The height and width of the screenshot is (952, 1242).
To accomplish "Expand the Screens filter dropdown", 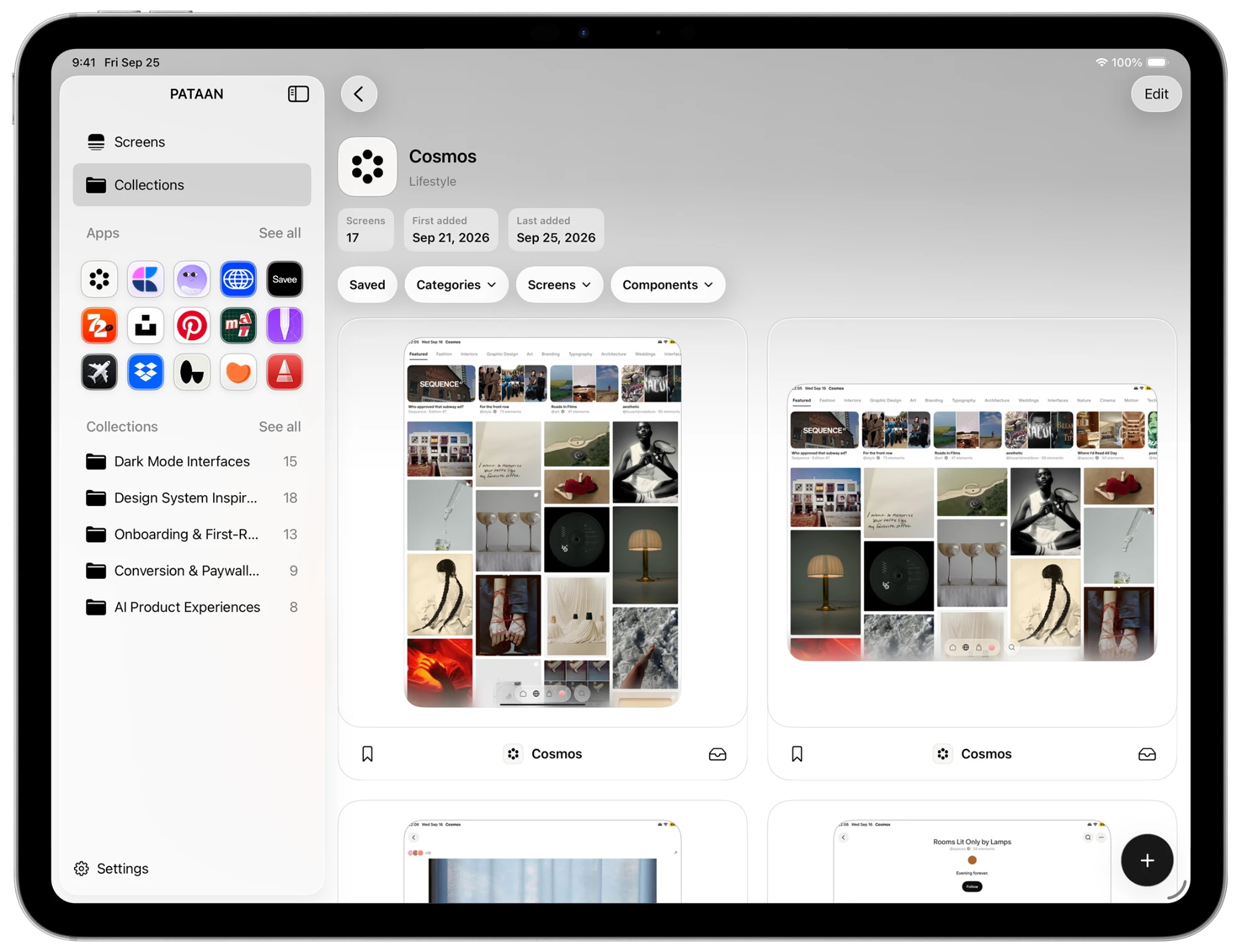I will pyautogui.click(x=559, y=284).
